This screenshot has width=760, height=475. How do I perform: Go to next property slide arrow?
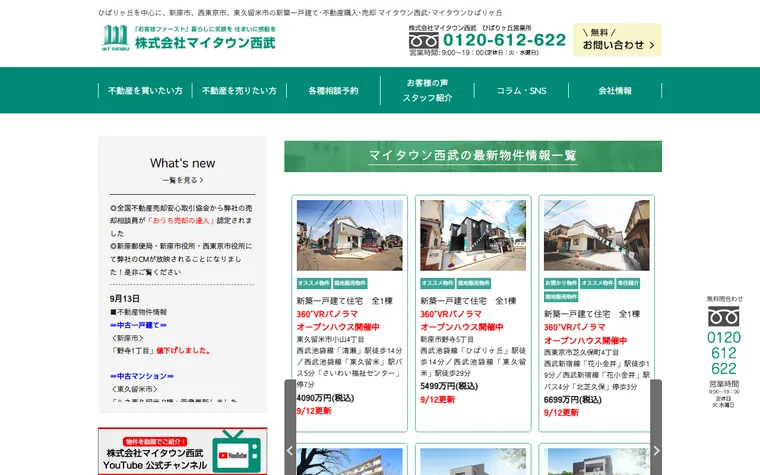tap(656, 451)
